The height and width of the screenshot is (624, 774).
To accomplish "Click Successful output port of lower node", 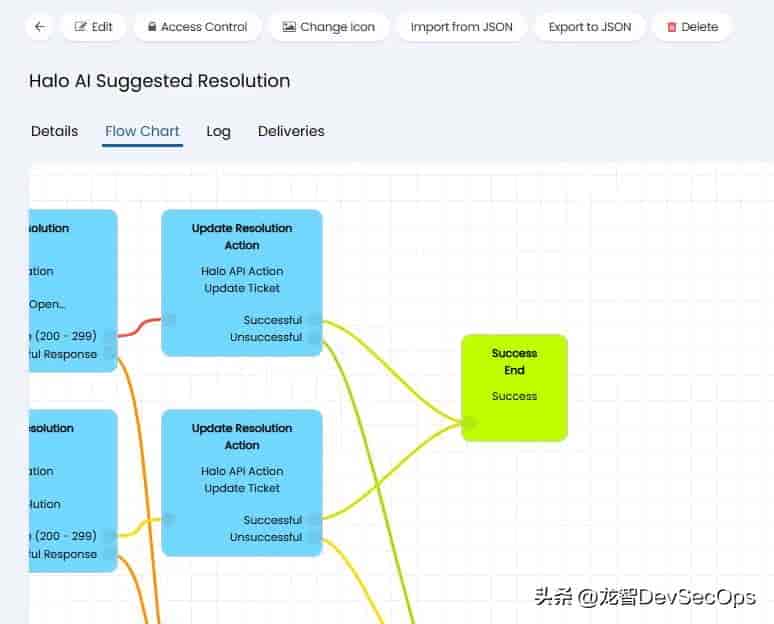I will (x=314, y=520).
